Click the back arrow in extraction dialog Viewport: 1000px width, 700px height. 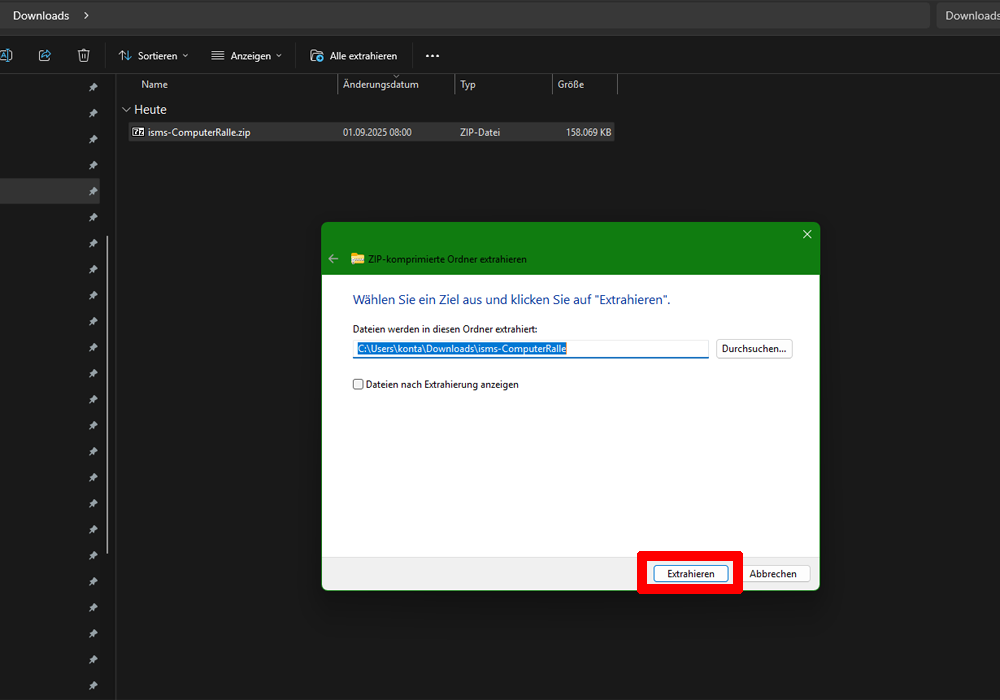(334, 259)
